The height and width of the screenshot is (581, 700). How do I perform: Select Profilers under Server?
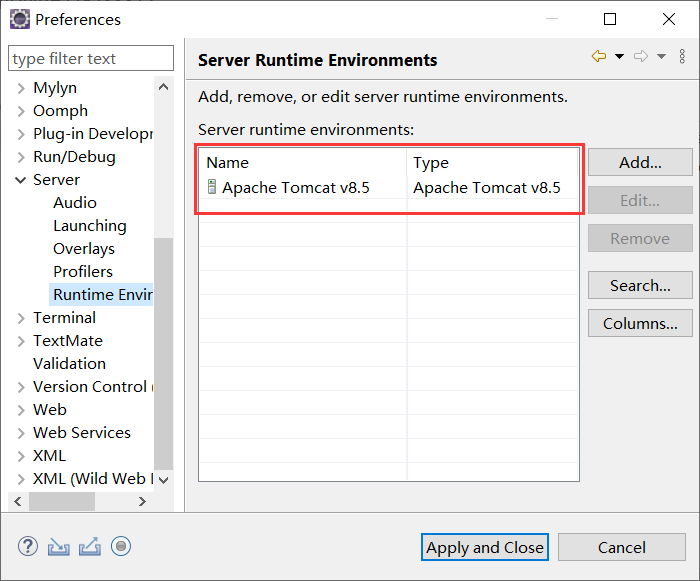[83, 272]
